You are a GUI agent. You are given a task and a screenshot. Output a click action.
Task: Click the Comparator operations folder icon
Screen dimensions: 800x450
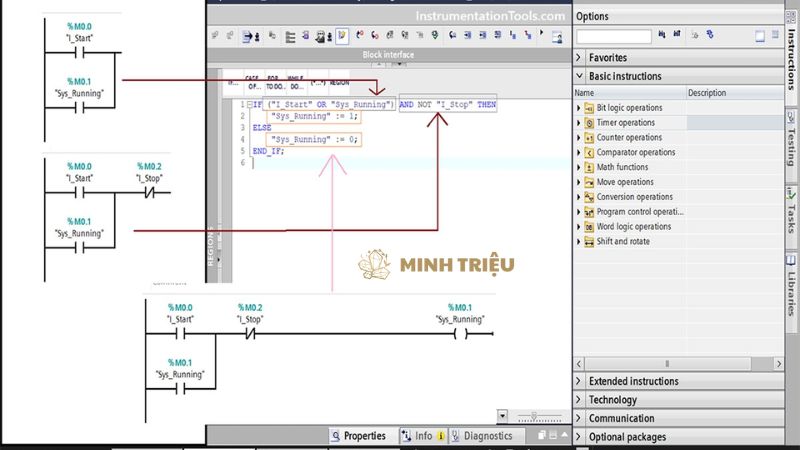coord(589,153)
